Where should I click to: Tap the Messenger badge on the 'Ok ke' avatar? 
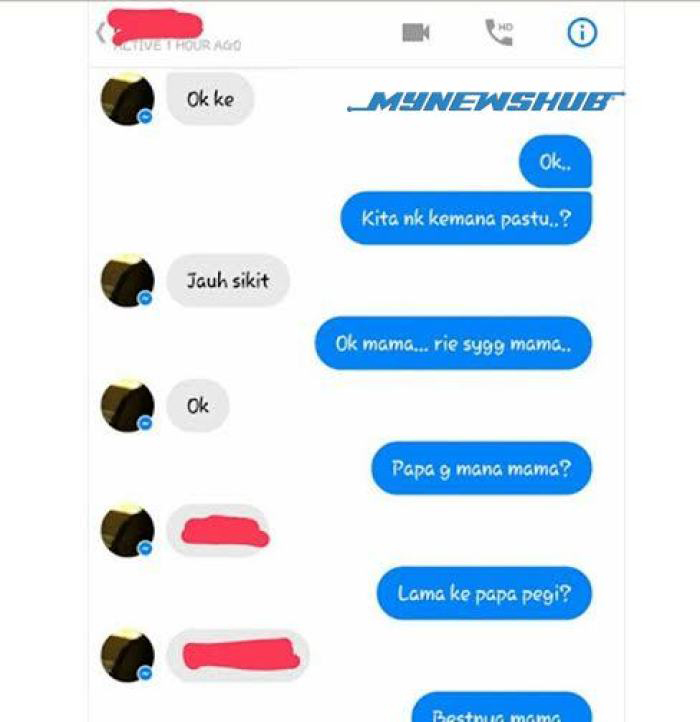click(x=146, y=117)
